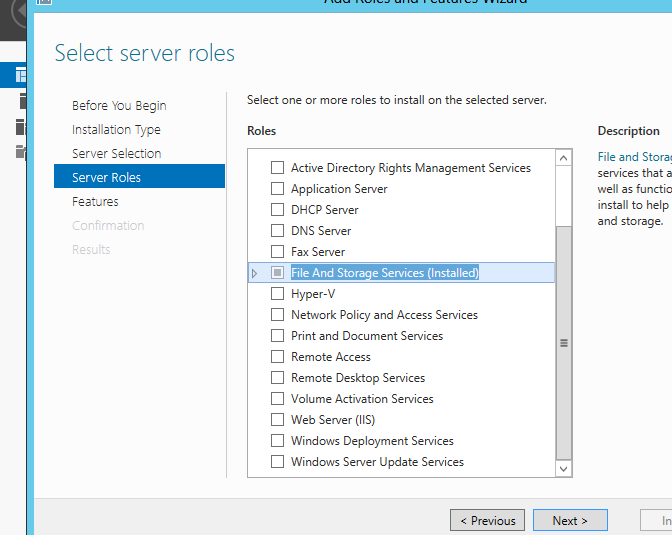Click the Previous button

[x=487, y=520]
